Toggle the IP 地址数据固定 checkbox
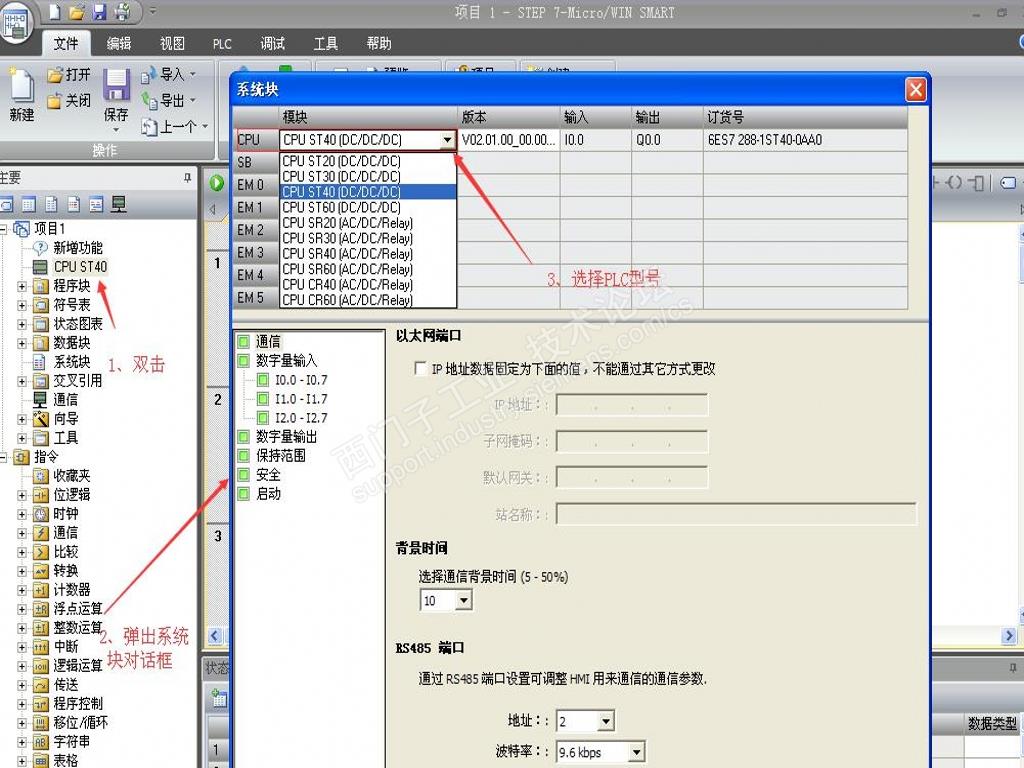1024x768 pixels. [x=421, y=369]
